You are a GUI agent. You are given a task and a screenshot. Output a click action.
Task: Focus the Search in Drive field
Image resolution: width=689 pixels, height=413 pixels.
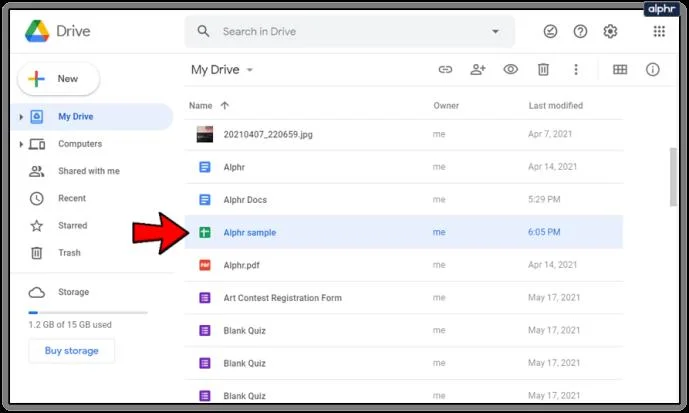pyautogui.click(x=349, y=31)
